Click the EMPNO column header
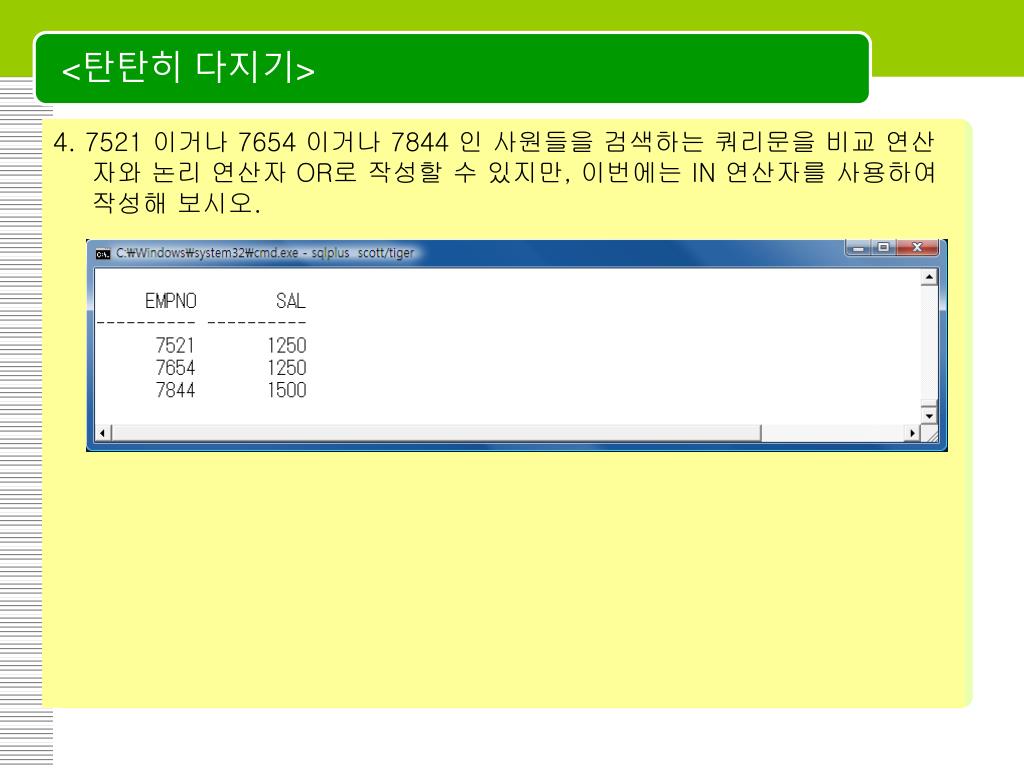This screenshot has width=1024, height=768. coord(170,300)
